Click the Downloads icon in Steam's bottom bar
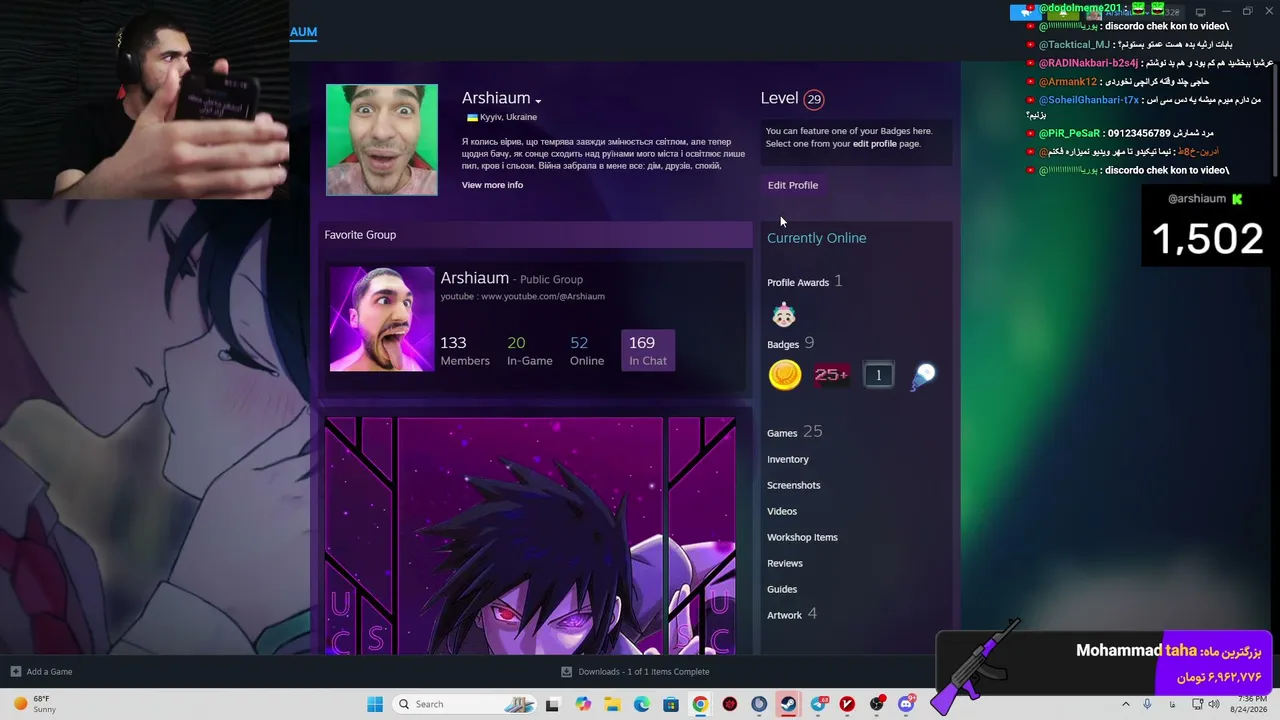The height and width of the screenshot is (720, 1280). pyautogui.click(x=566, y=671)
